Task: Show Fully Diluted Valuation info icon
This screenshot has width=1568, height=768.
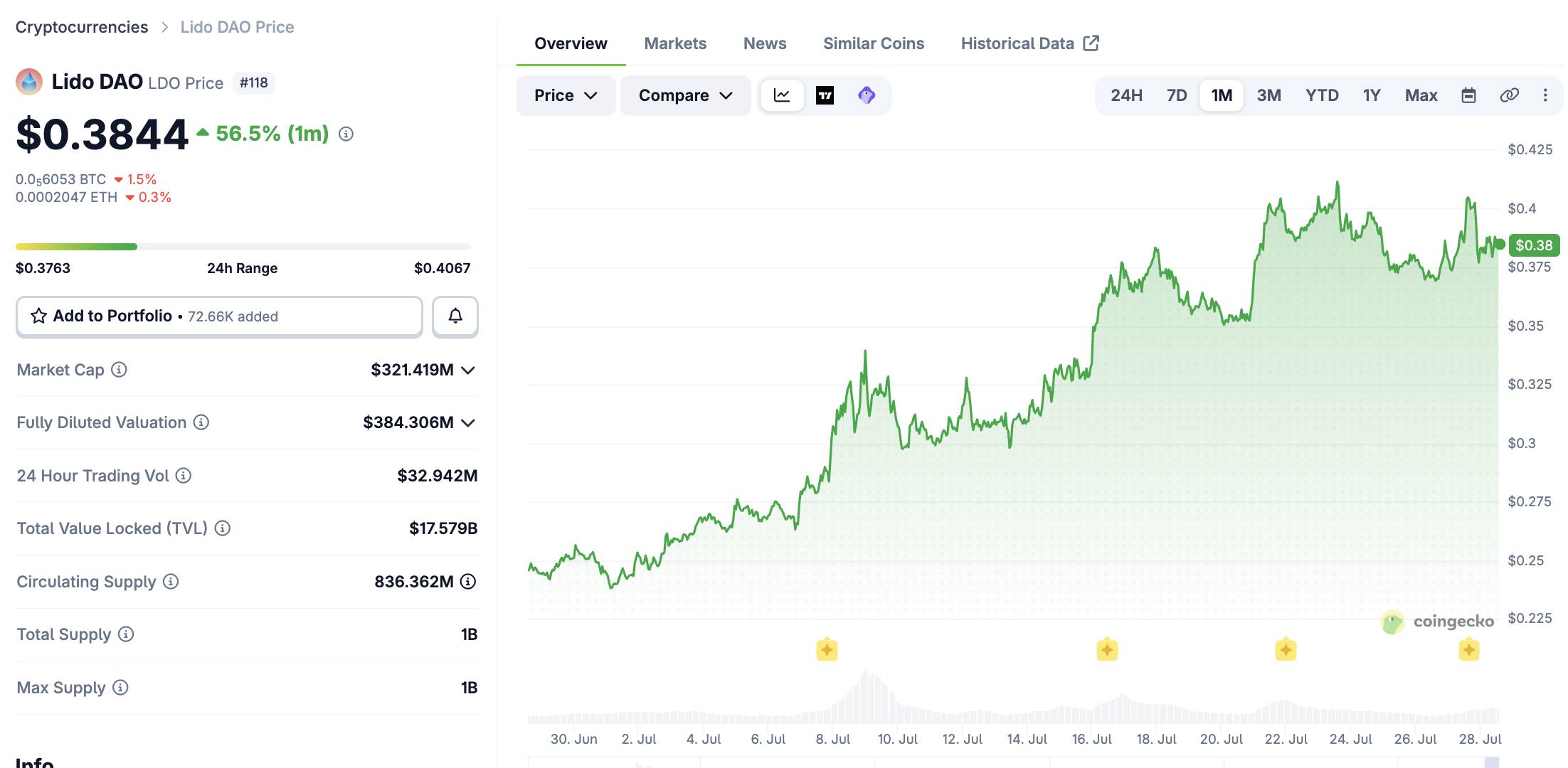Action: (x=201, y=422)
